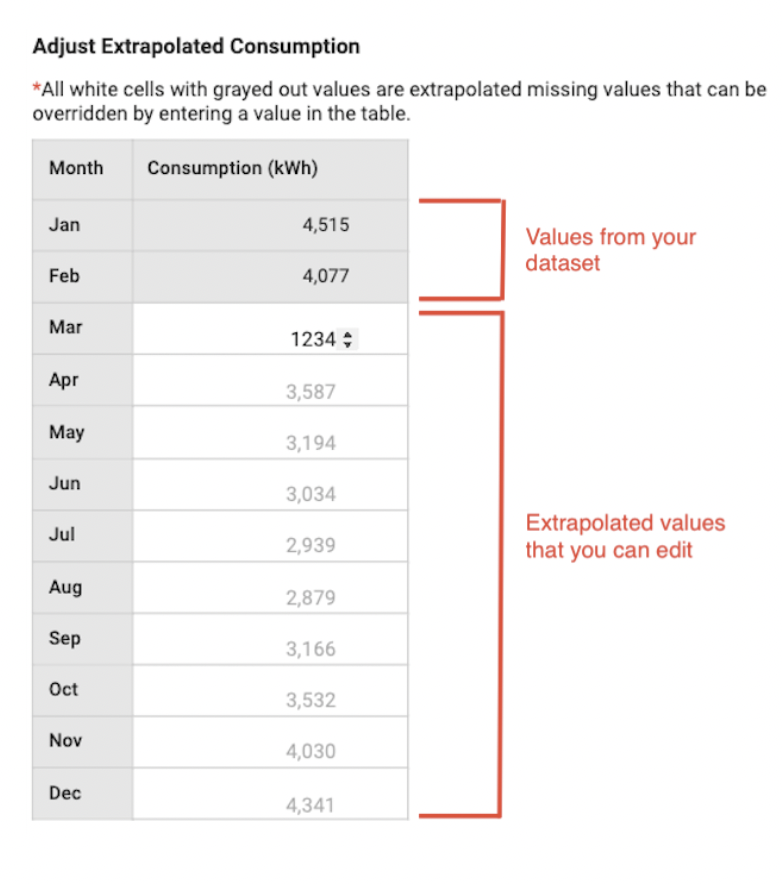Click the Jan dataset value 4,515
782x884 pixels.
tap(326, 225)
